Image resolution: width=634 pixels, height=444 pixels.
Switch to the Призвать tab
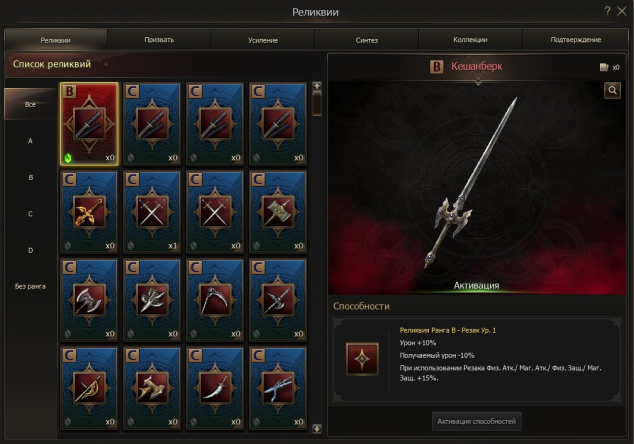tap(159, 40)
